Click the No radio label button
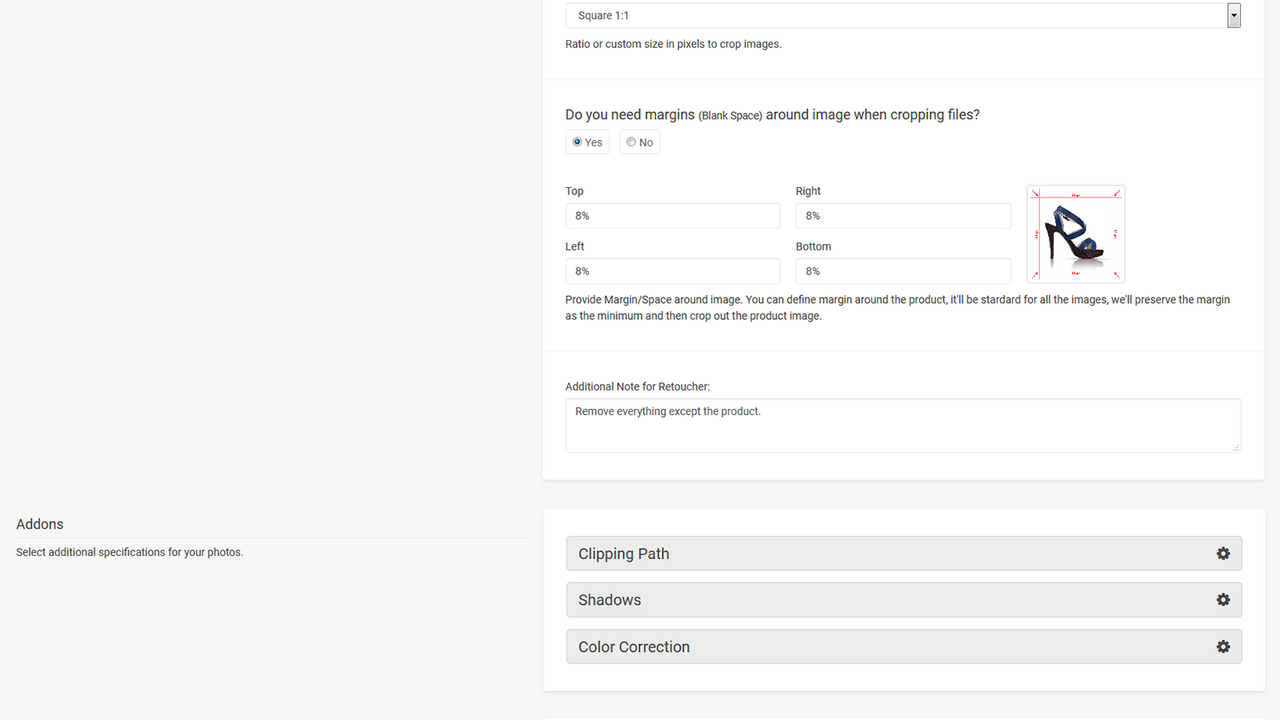 coord(640,142)
